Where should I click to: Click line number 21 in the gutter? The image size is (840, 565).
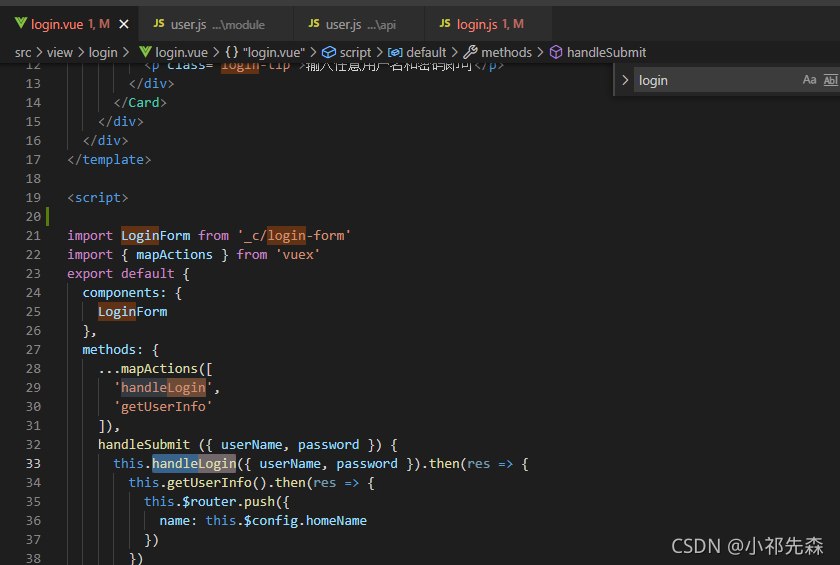coord(33,236)
